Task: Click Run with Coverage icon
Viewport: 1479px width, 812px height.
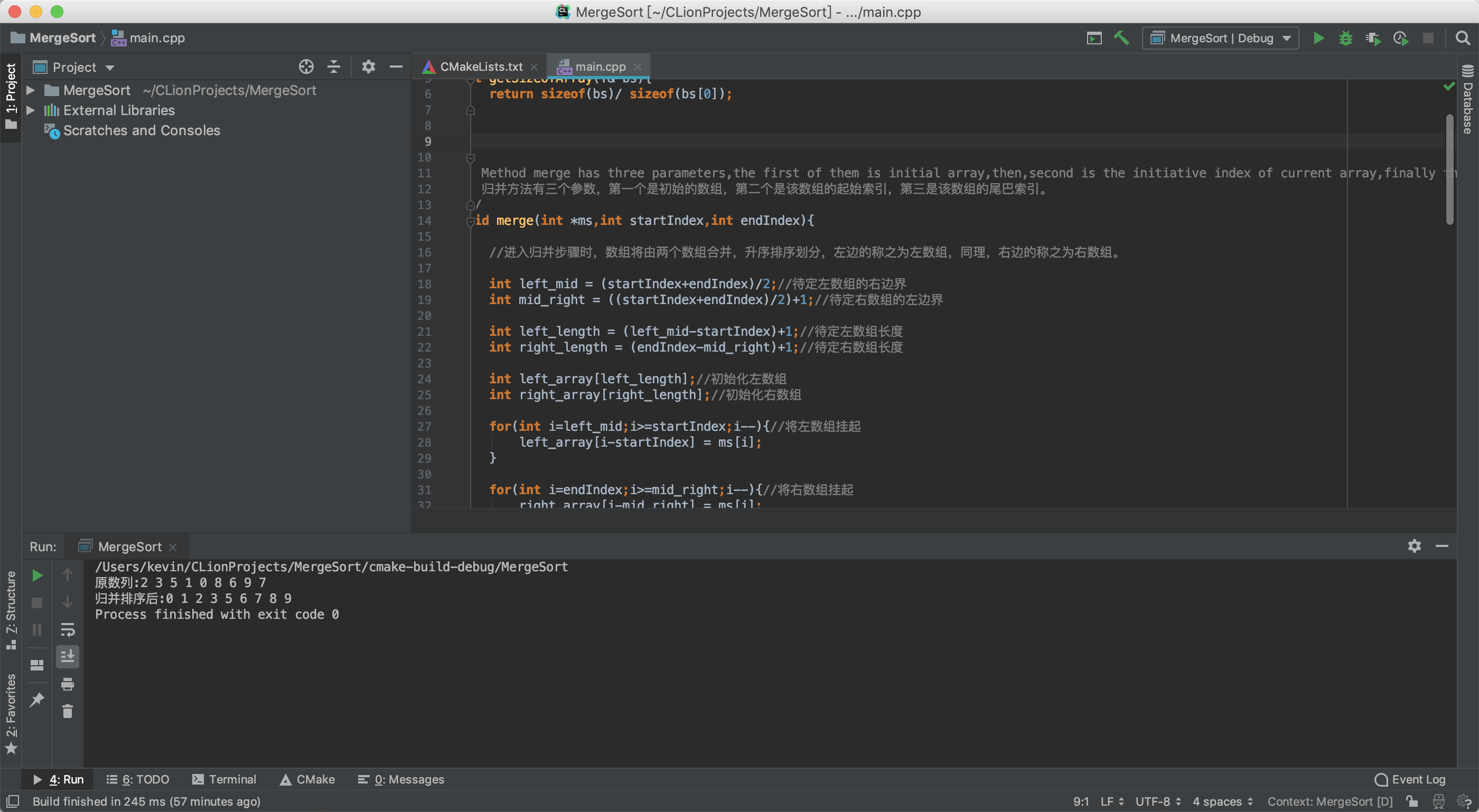Action: pos(1373,39)
